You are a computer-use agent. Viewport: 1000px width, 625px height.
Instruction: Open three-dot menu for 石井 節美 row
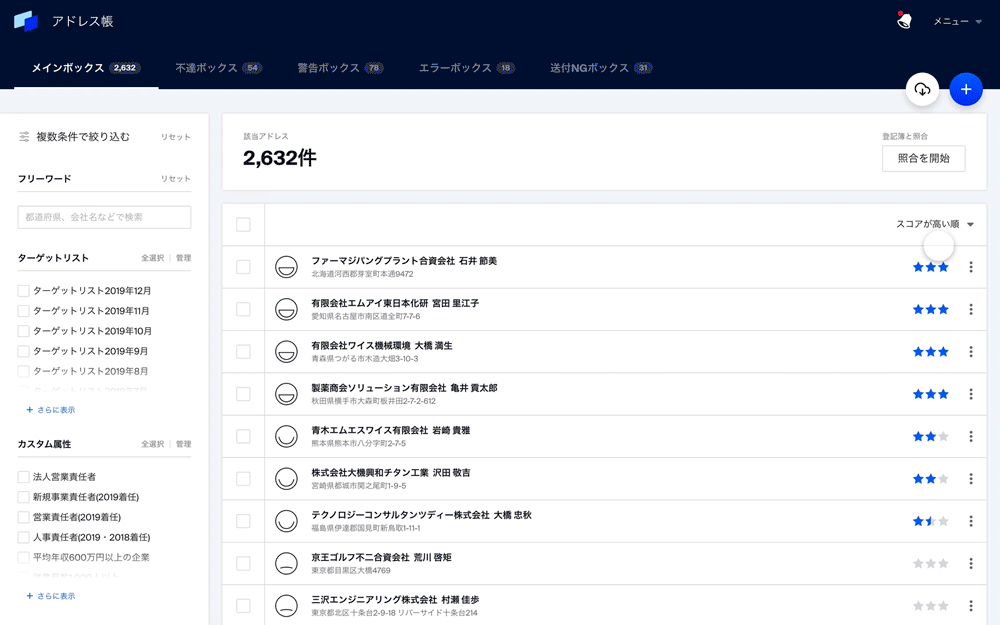(x=970, y=267)
